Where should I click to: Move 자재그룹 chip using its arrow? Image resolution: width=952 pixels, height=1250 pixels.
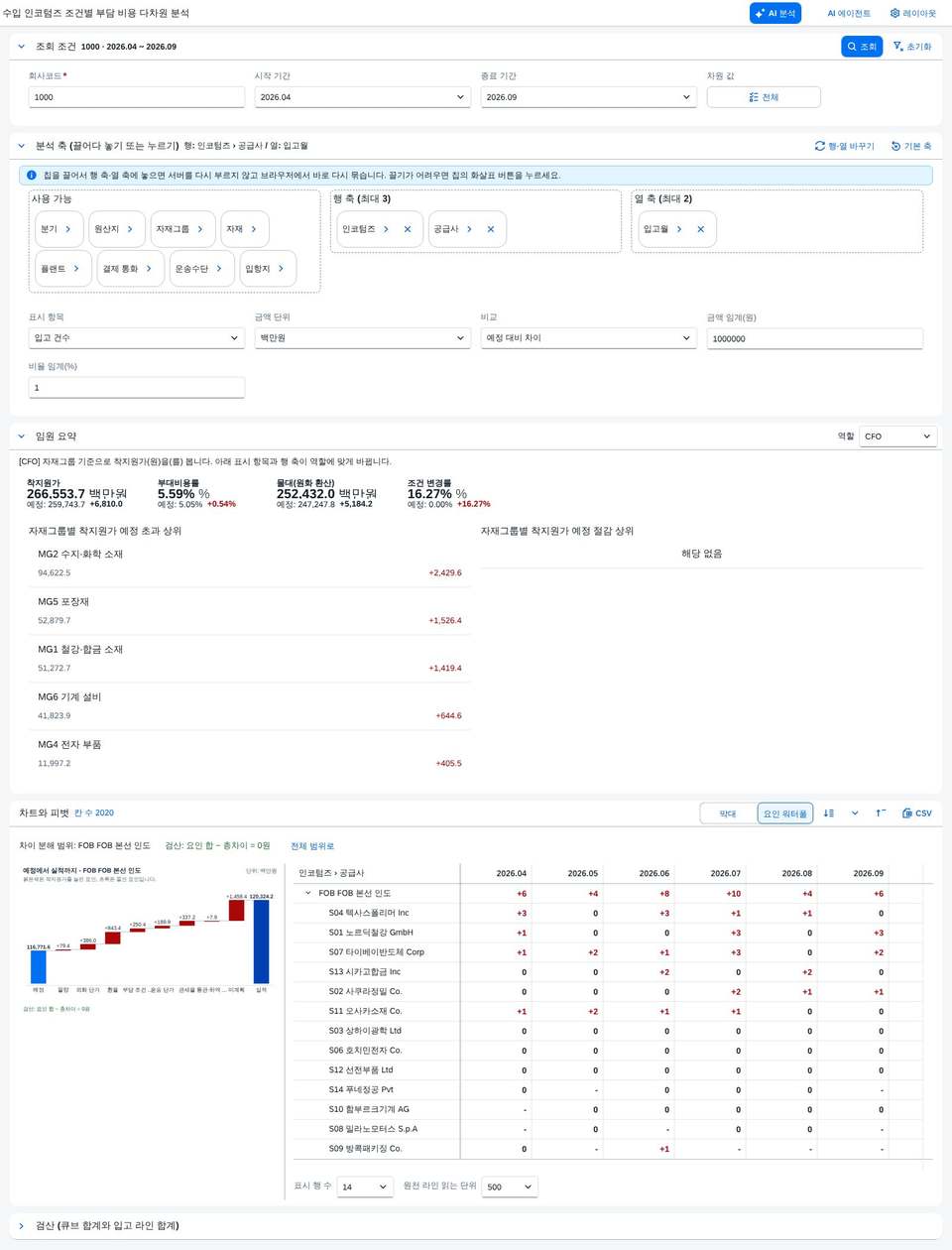(200, 229)
